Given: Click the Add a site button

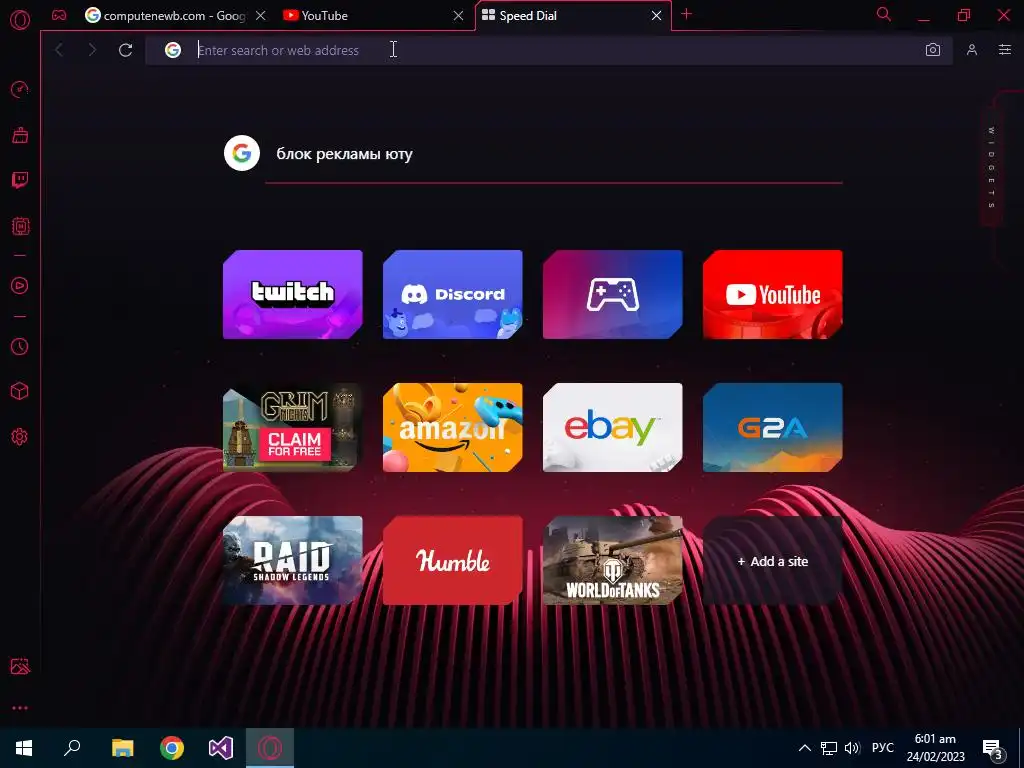Looking at the screenshot, I should (x=773, y=561).
